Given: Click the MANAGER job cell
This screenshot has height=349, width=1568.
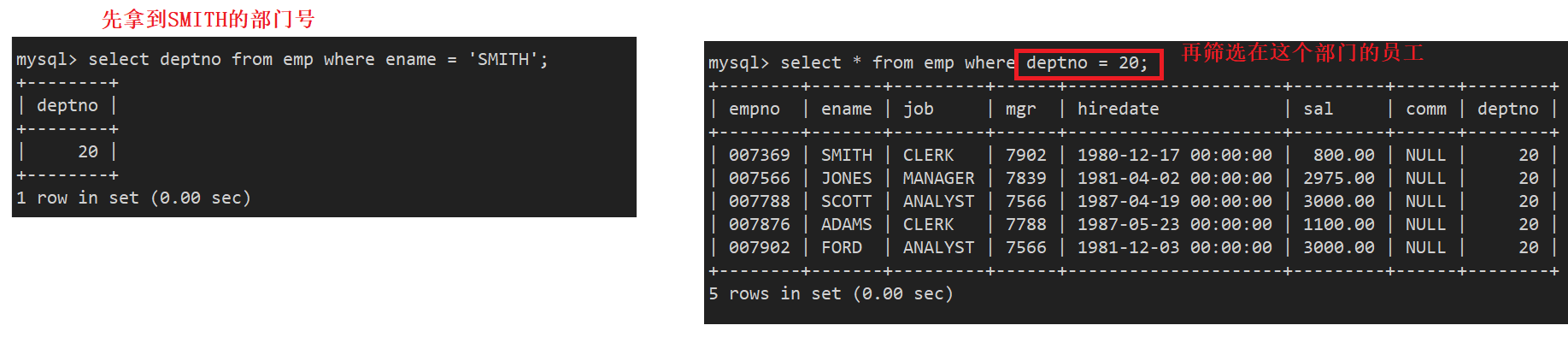Looking at the screenshot, I should (938, 179).
